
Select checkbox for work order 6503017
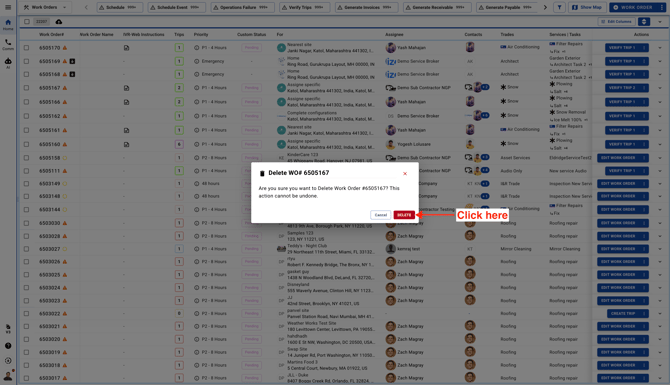(x=26, y=378)
